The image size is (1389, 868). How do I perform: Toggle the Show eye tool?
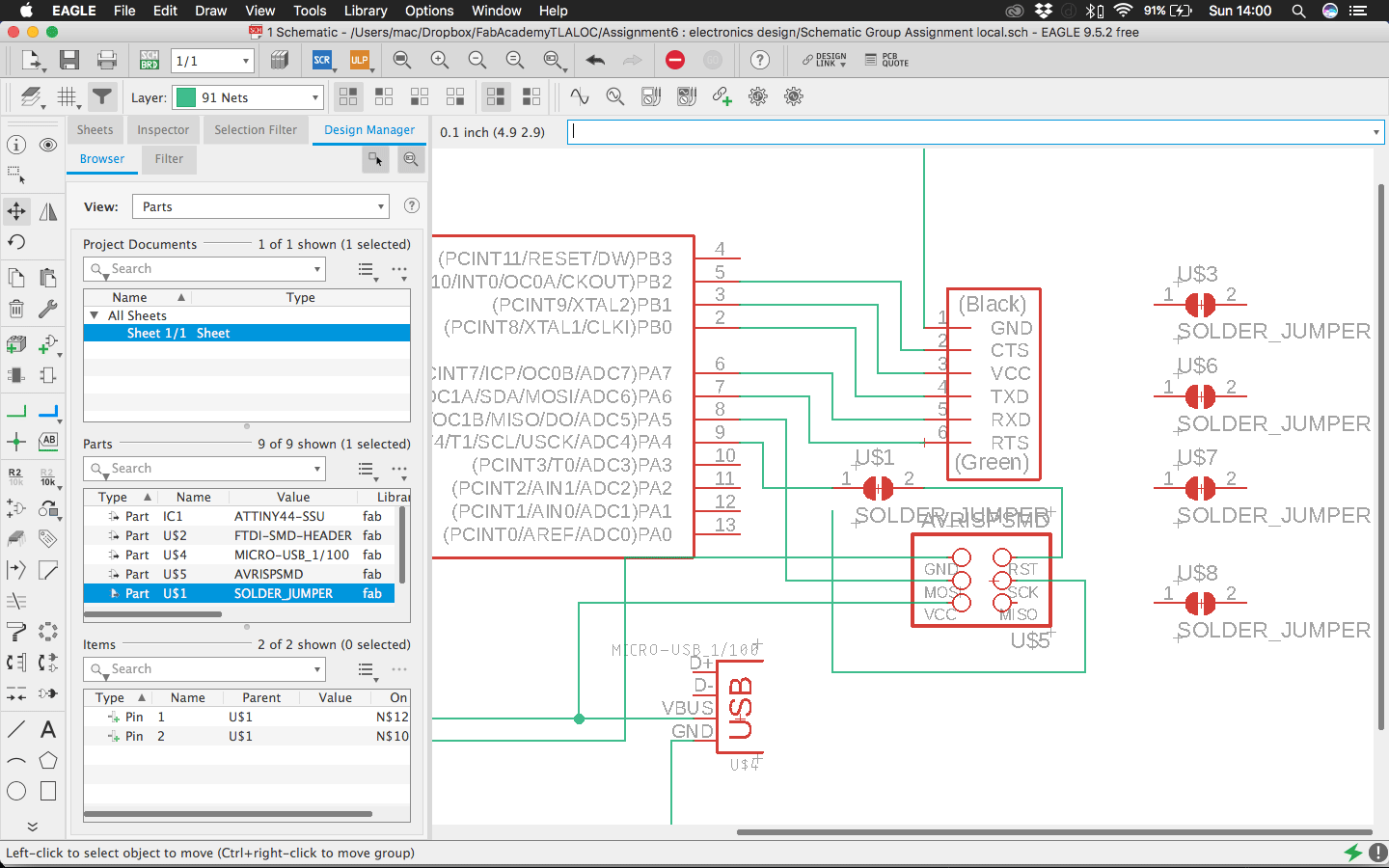coord(48,145)
